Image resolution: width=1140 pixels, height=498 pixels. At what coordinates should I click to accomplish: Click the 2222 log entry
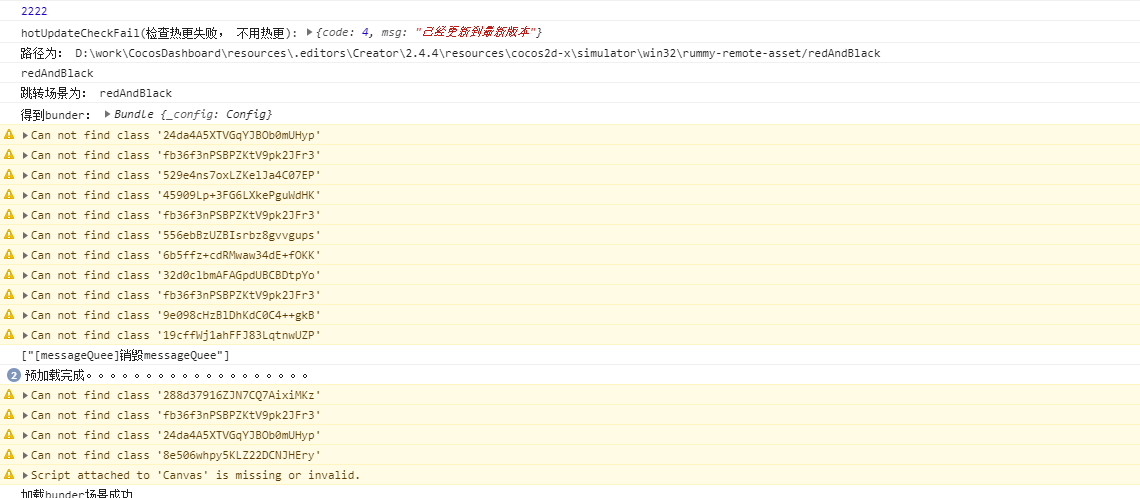tap(34, 11)
